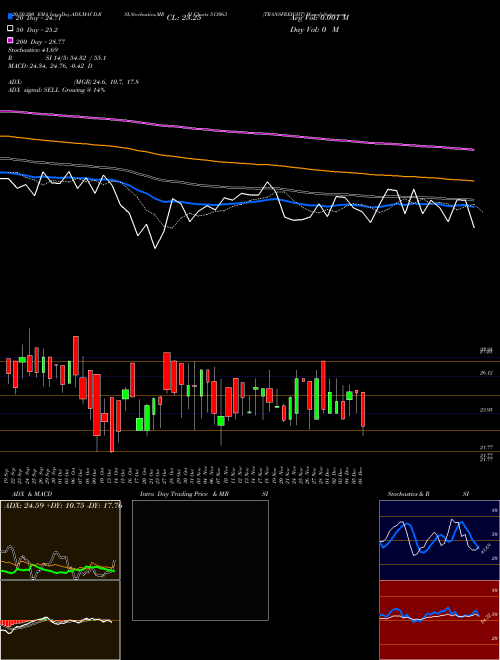Click the 'MACD: 24.34, 24.76, -0.42 D' readout
Viewport: 500px width, 660px height.
click(51, 66)
